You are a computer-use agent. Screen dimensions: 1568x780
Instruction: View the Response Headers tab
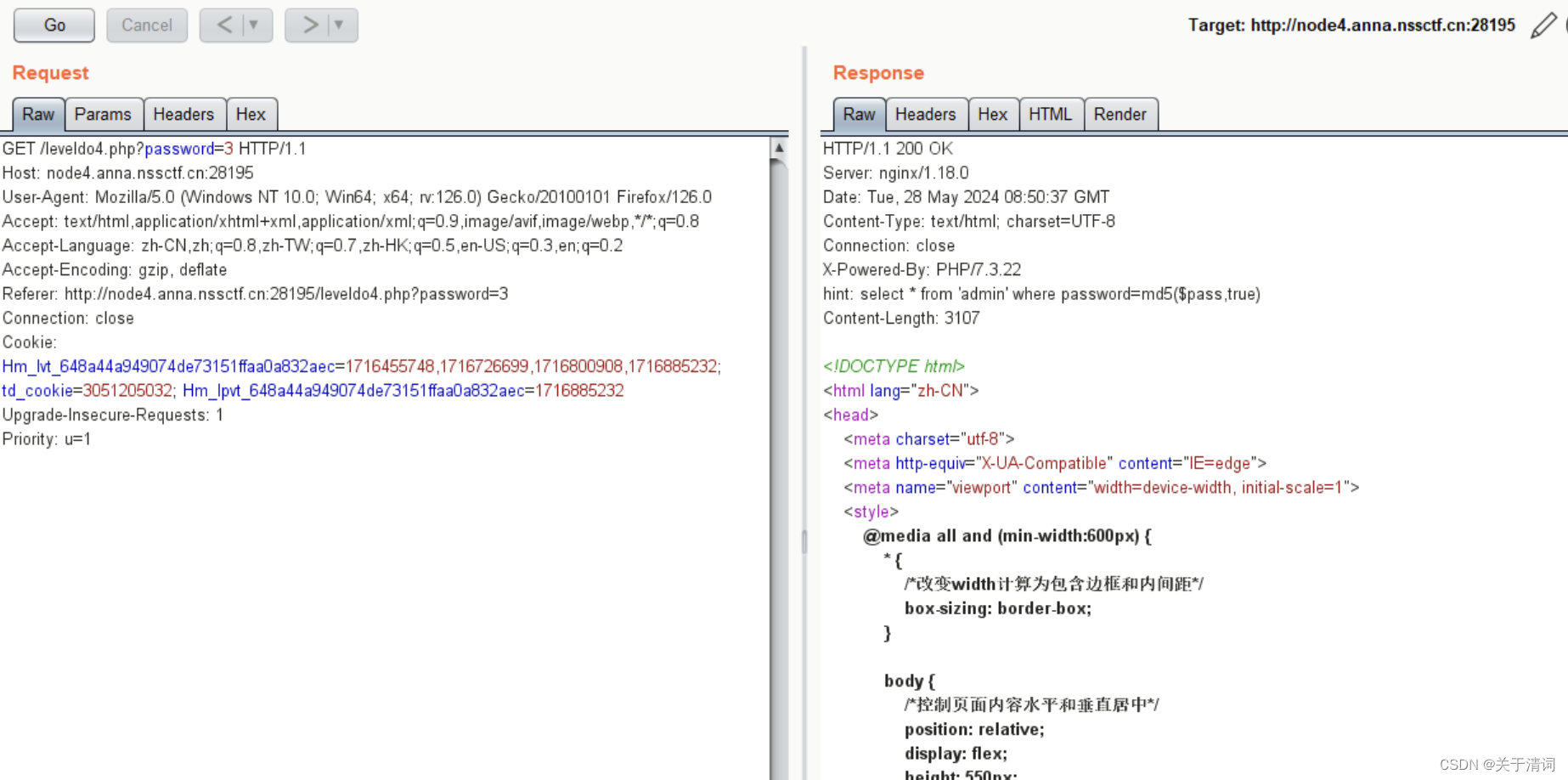pyautogui.click(x=925, y=114)
